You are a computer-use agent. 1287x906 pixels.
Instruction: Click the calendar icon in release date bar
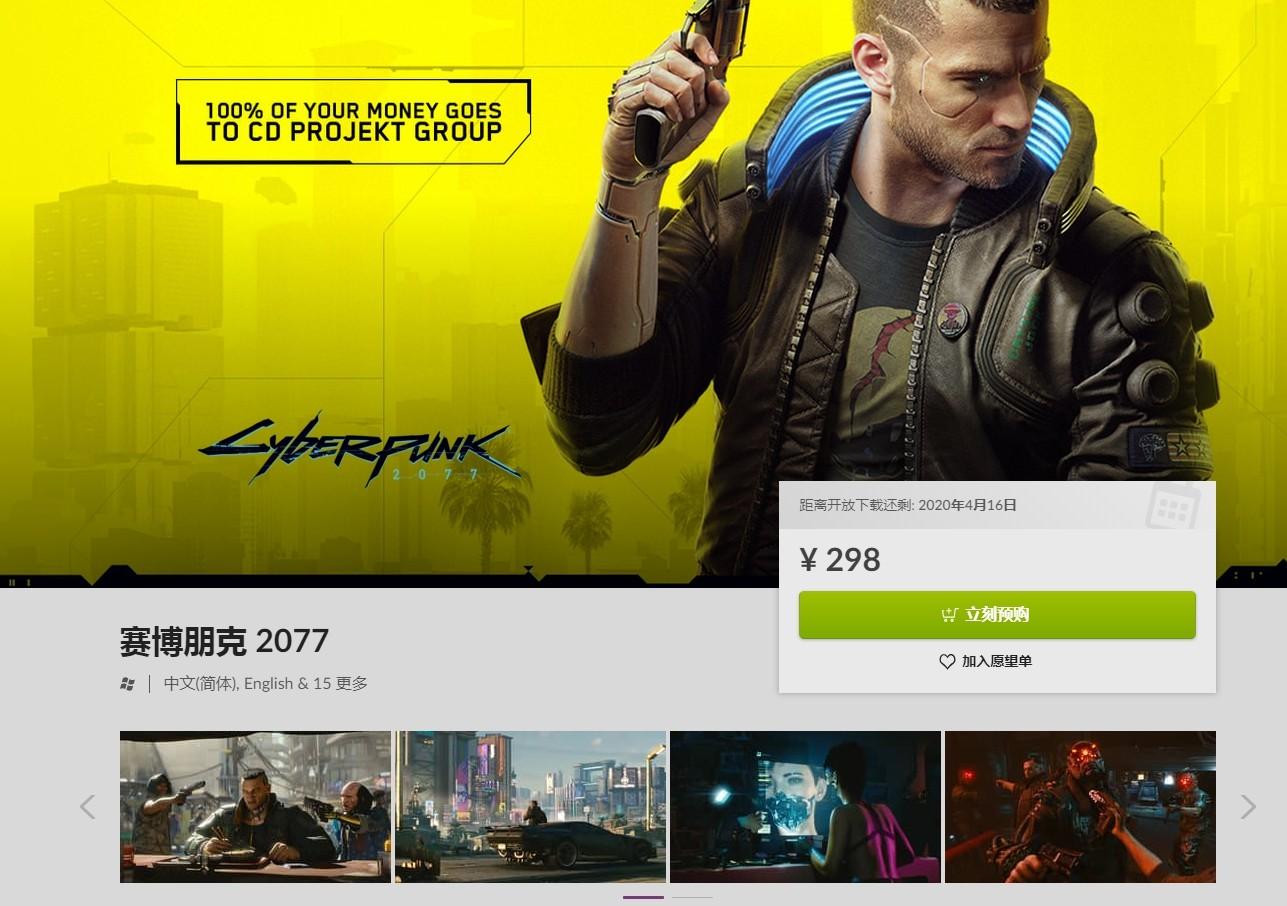click(1171, 506)
